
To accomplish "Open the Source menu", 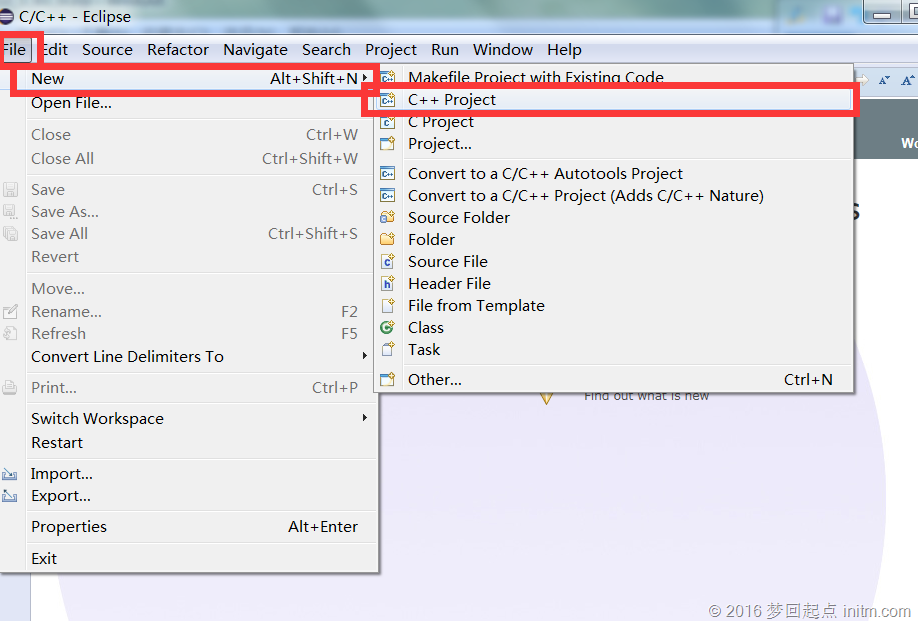I will [107, 50].
